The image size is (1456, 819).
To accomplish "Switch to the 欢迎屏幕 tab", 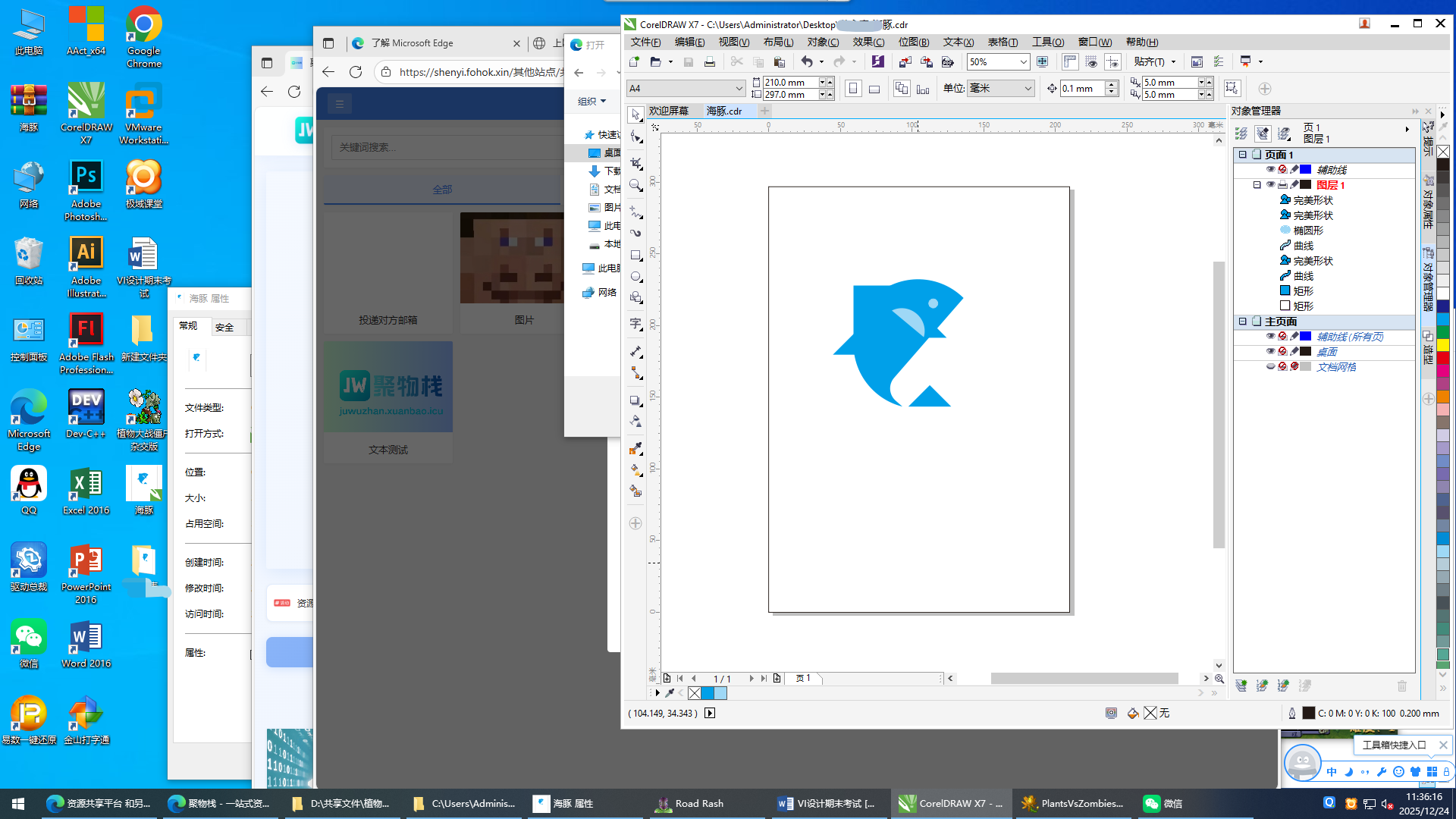I will click(x=668, y=111).
